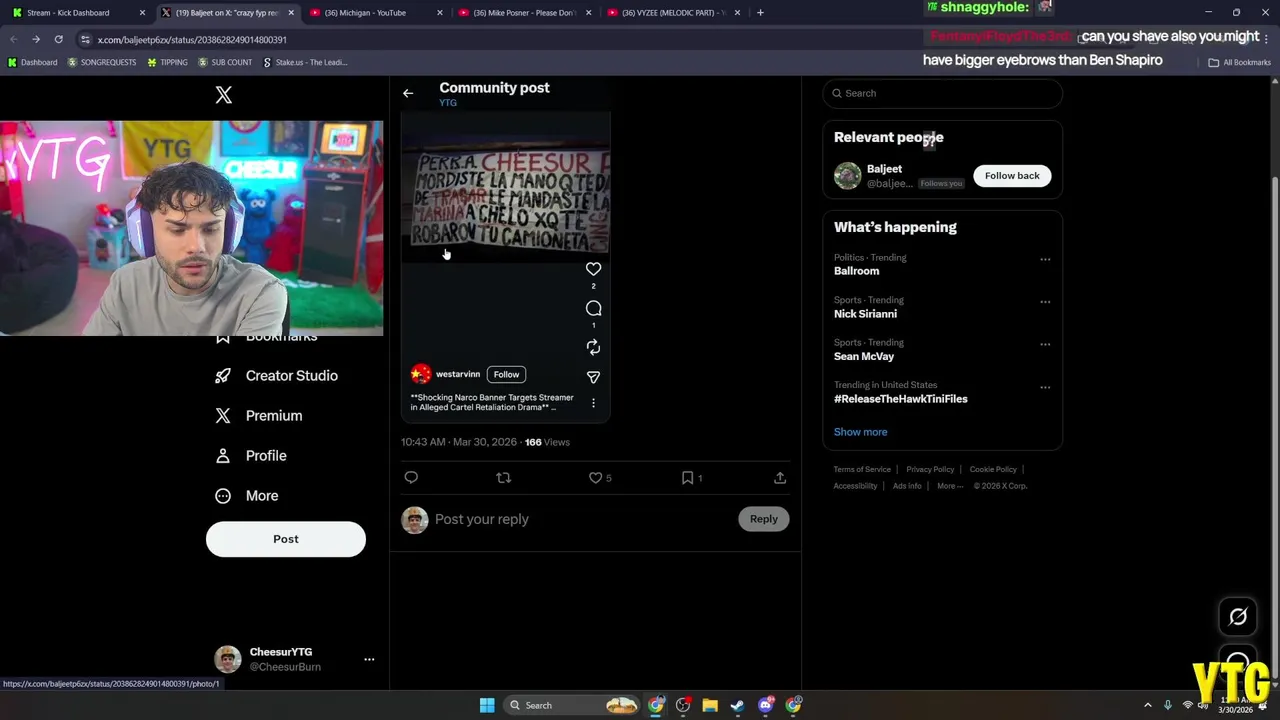The image size is (1280, 720).
Task: Follow westarvinn in the embedded video
Action: [x=506, y=374]
